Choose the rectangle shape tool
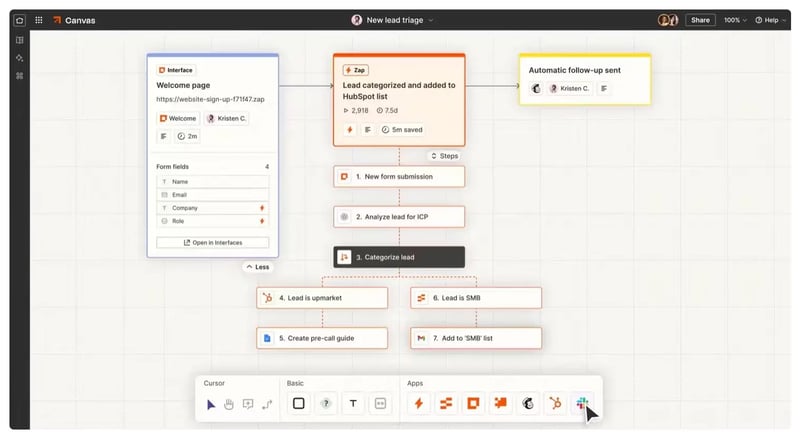The image size is (800, 439). [298, 404]
